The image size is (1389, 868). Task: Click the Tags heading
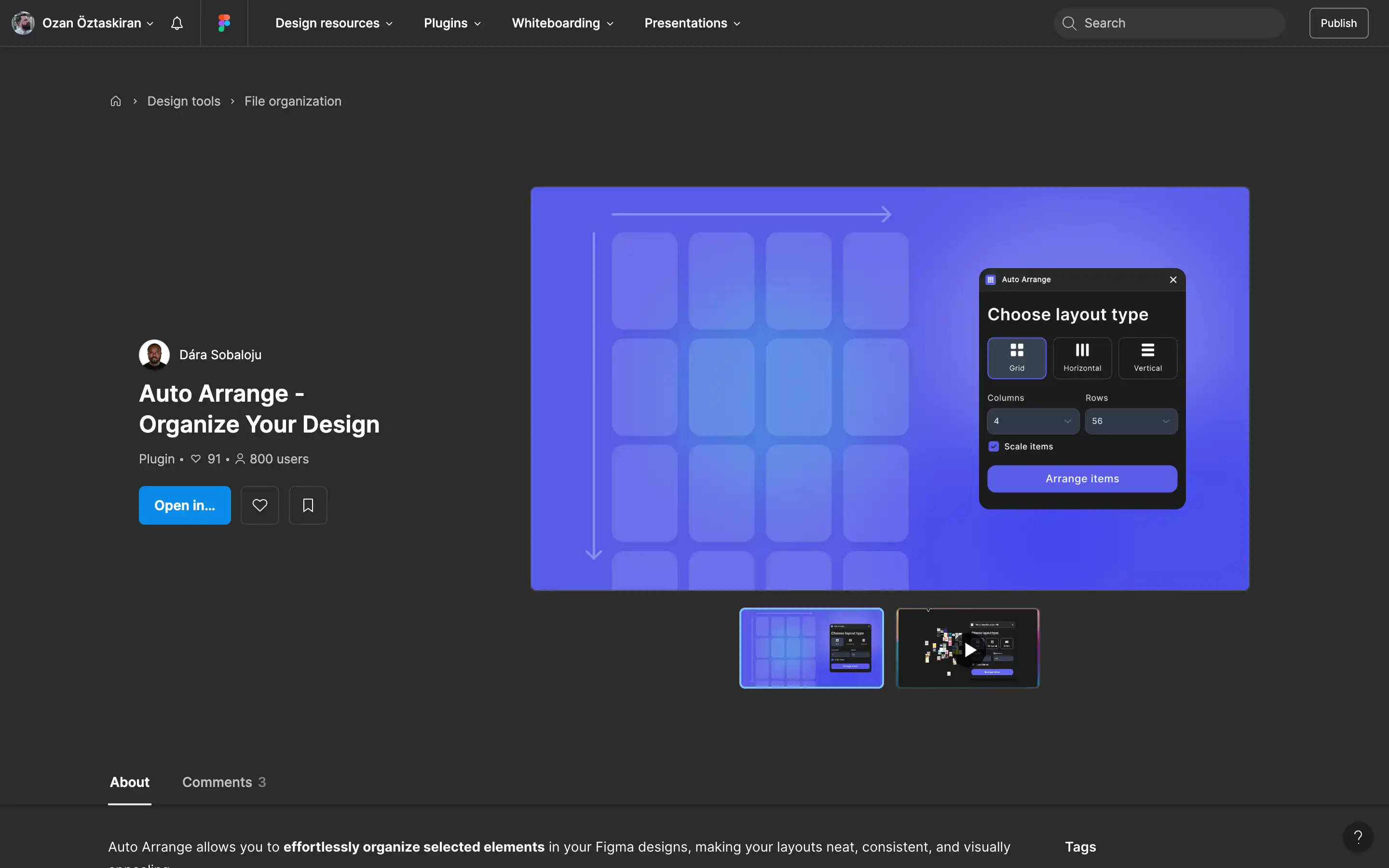pos(1080,847)
